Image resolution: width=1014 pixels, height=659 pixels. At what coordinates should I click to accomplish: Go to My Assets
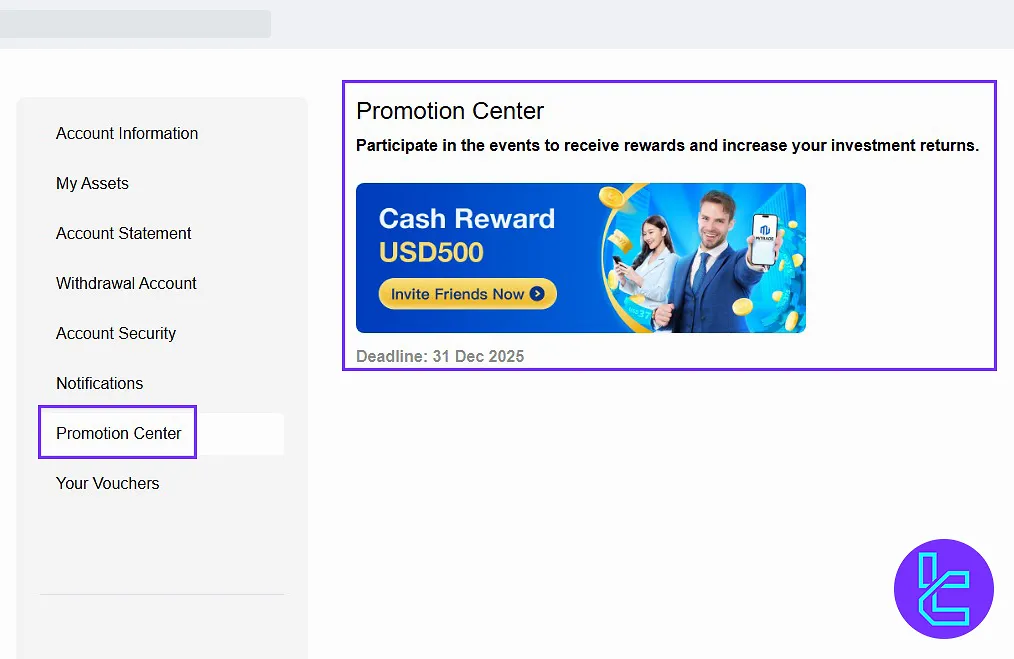[92, 183]
